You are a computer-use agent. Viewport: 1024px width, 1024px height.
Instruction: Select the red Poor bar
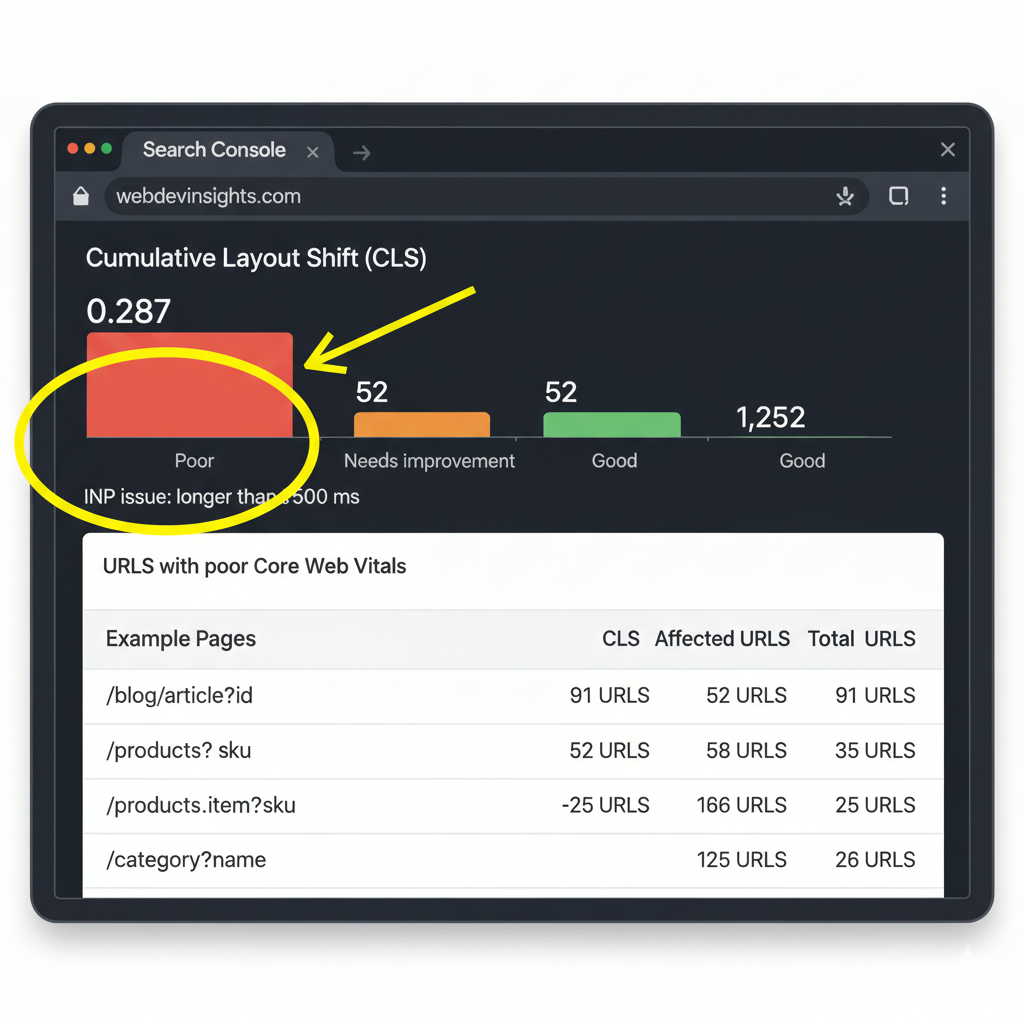point(189,385)
